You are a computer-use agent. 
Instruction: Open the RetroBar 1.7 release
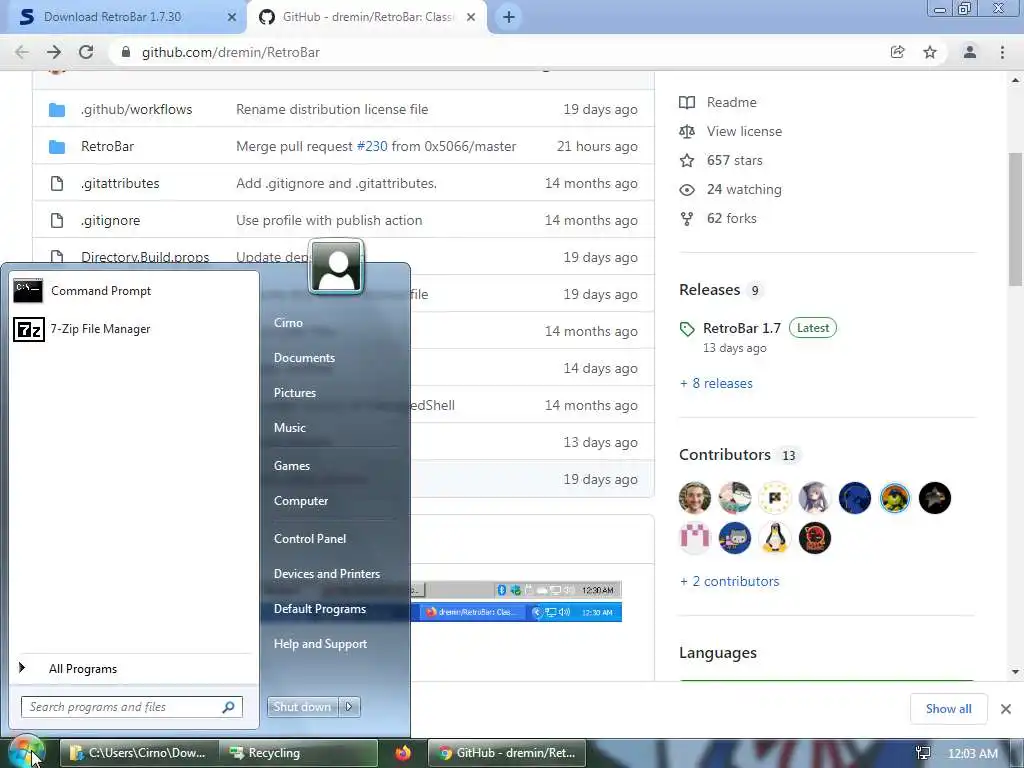click(x=742, y=328)
